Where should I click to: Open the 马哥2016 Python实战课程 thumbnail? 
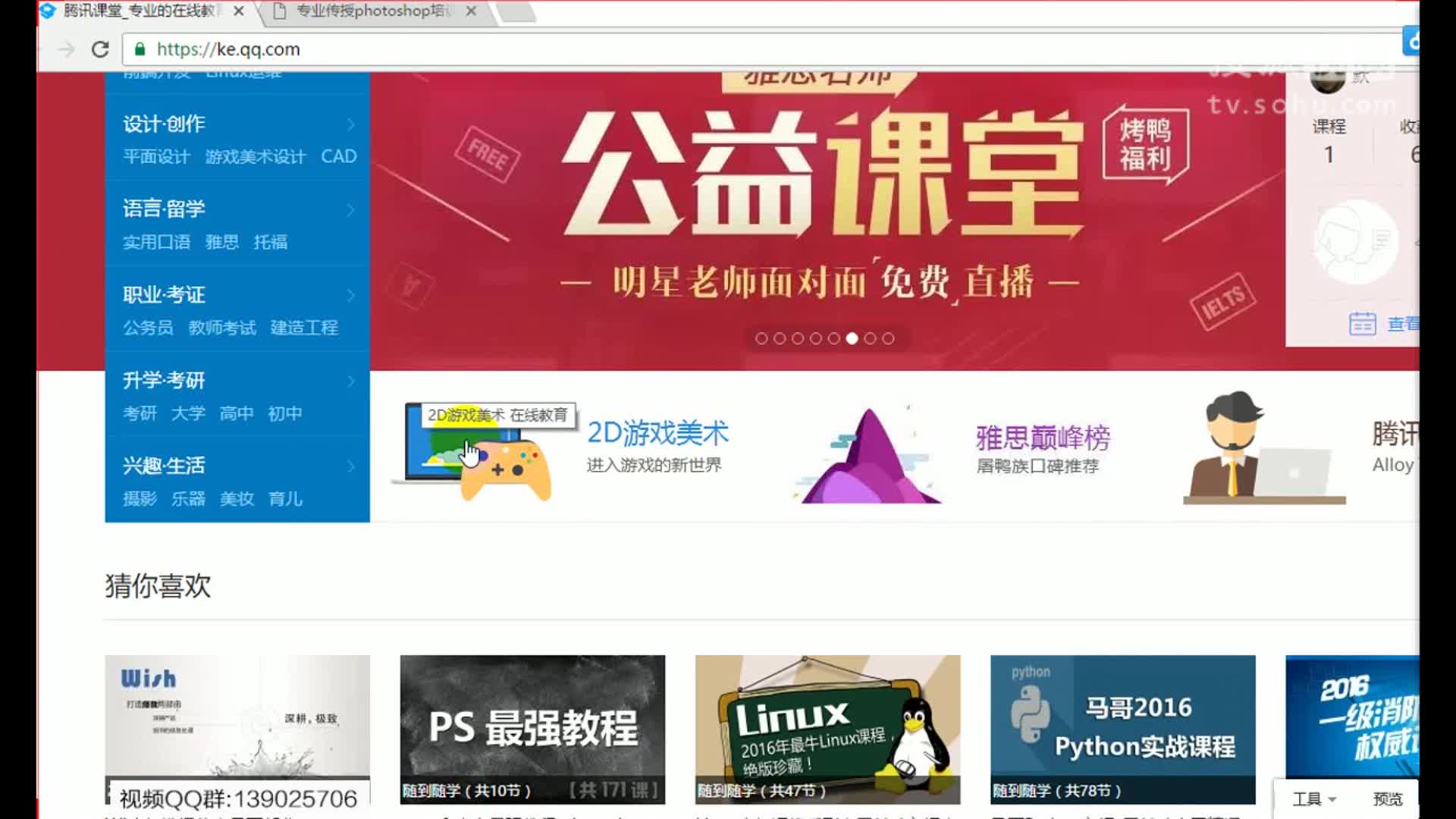click(x=1122, y=730)
